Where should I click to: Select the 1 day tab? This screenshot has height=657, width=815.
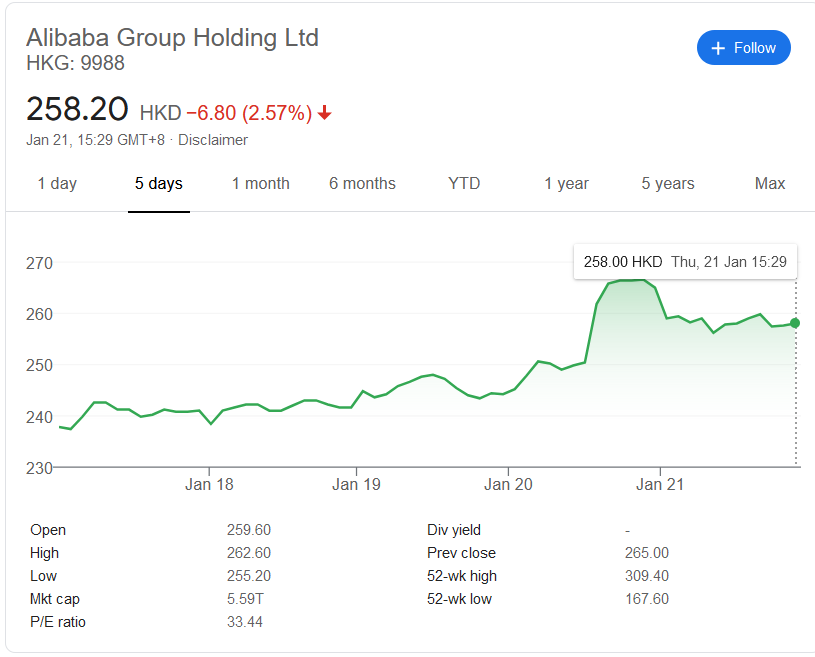(x=57, y=183)
